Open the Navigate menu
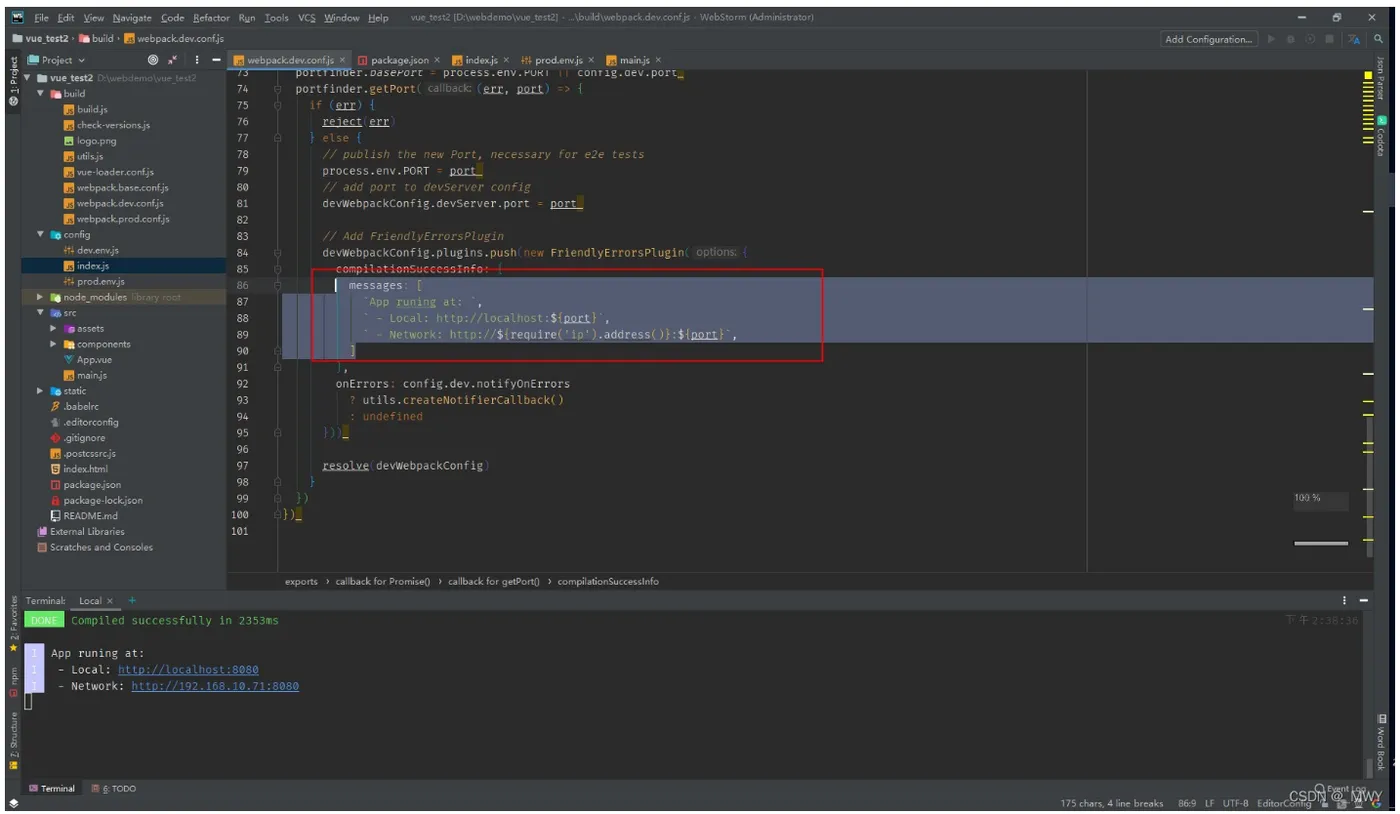The image size is (1400, 814). pos(132,18)
